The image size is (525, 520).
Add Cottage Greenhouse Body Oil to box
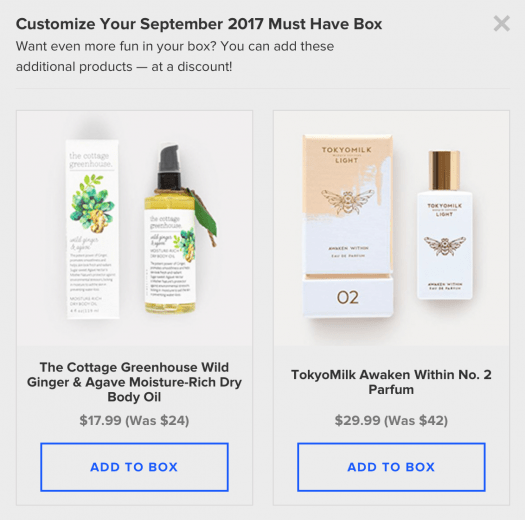point(134,467)
